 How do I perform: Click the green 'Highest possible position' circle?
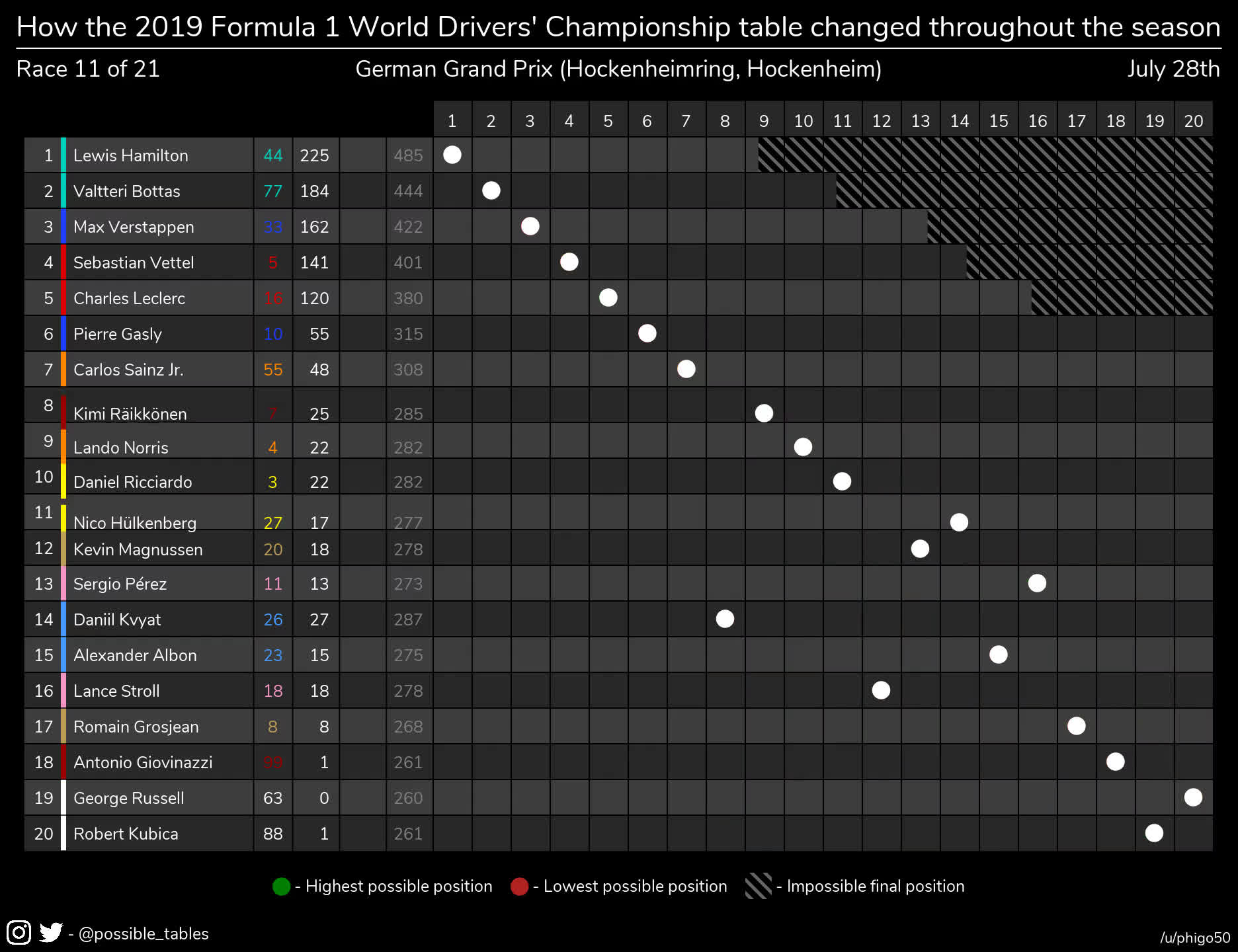[282, 886]
